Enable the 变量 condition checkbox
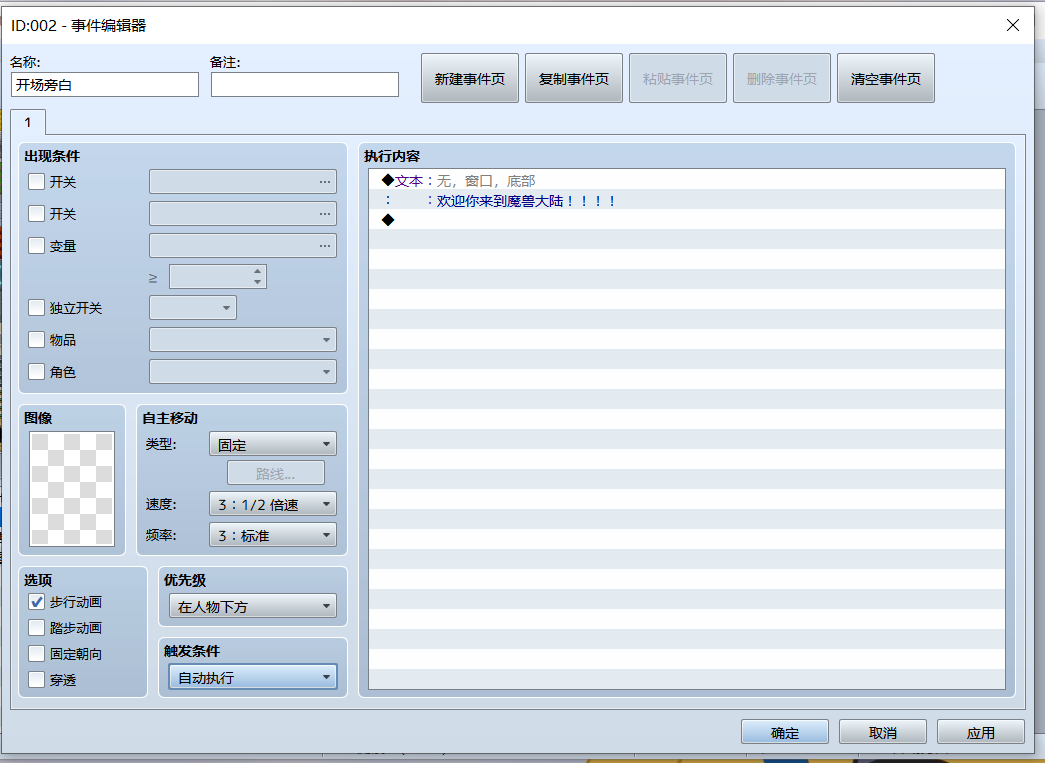The height and width of the screenshot is (763, 1045). click(37, 245)
